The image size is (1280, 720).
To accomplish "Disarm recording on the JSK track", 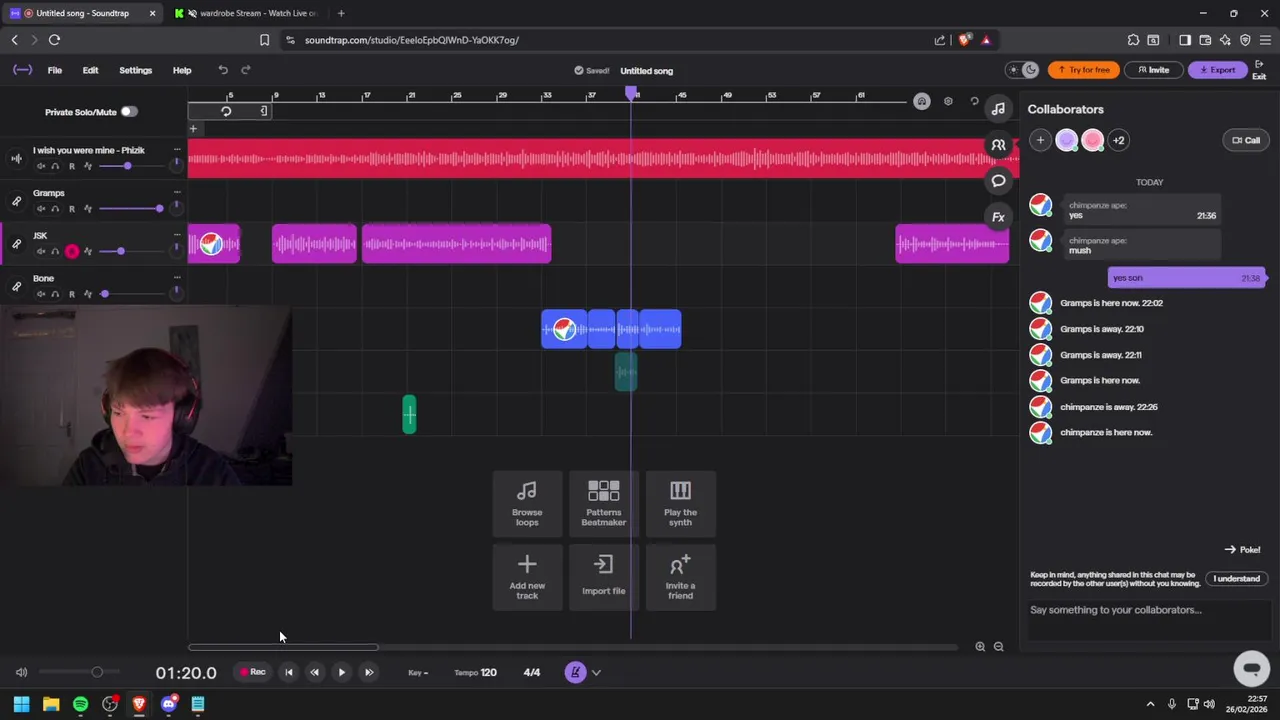I will [72, 251].
